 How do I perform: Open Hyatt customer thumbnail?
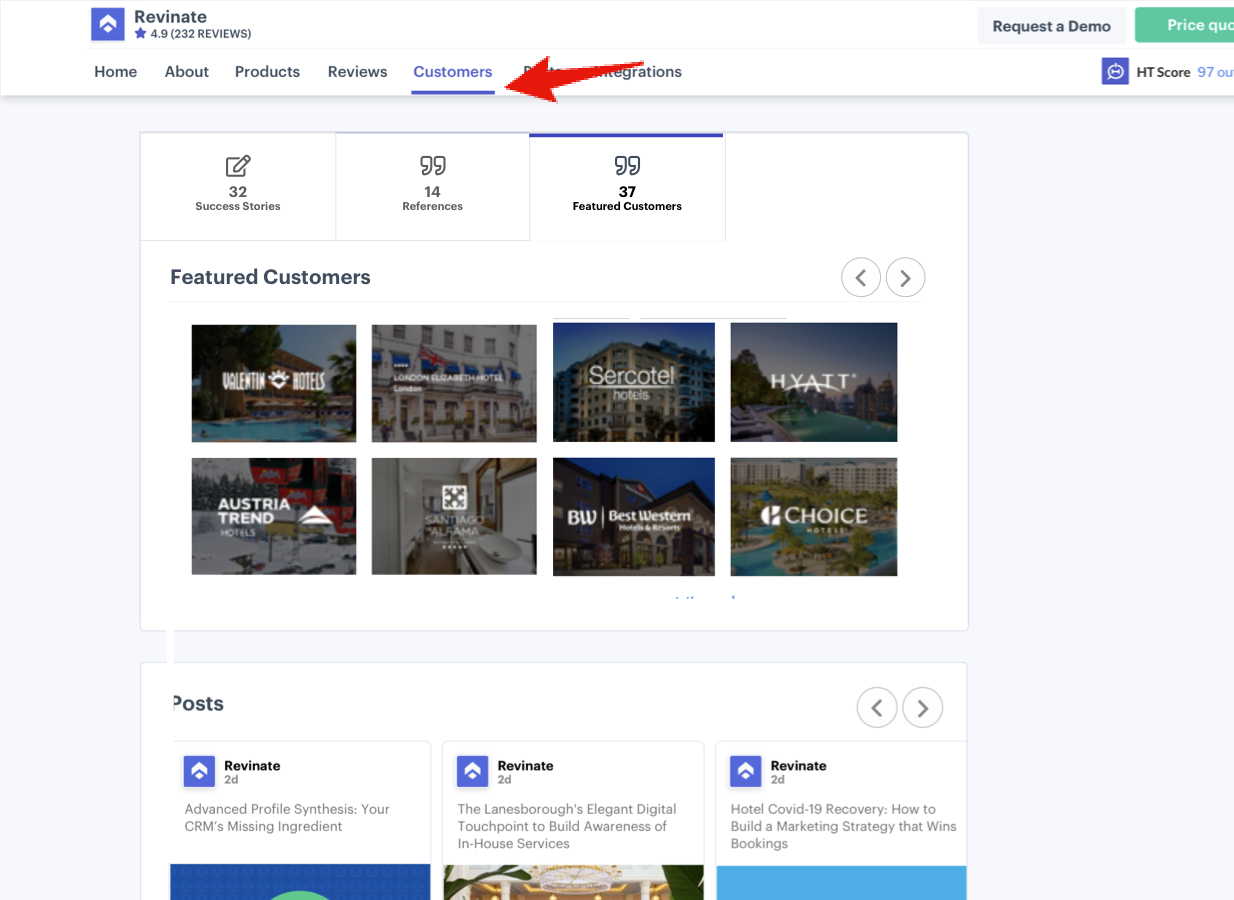[x=814, y=382]
